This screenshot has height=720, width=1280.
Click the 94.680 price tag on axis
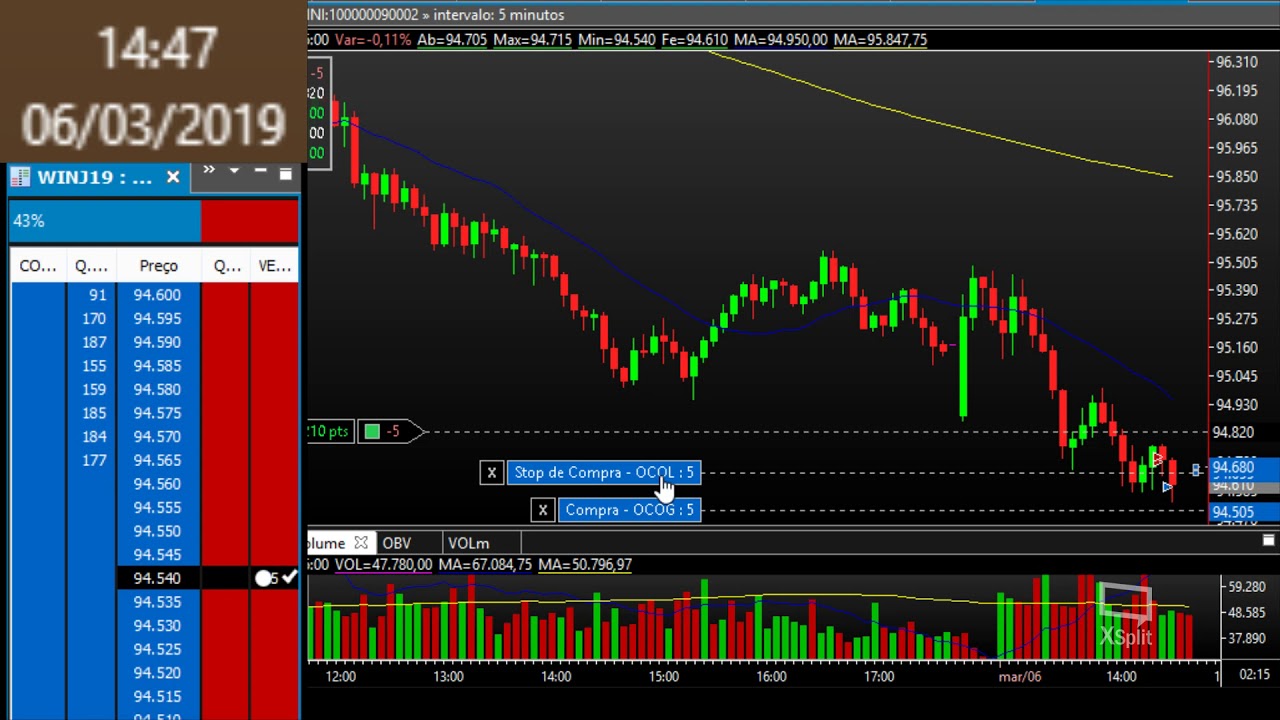[x=1243, y=468]
